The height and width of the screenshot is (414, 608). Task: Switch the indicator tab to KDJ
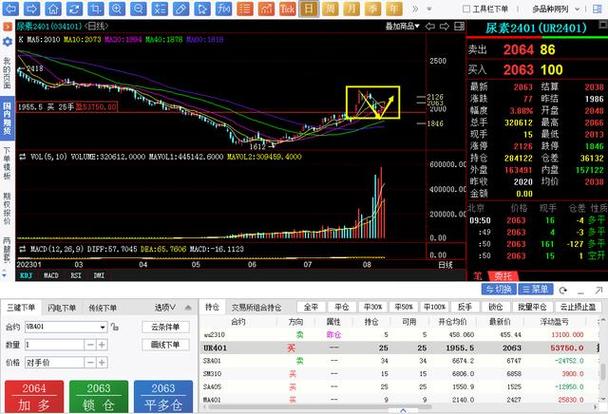point(26,275)
